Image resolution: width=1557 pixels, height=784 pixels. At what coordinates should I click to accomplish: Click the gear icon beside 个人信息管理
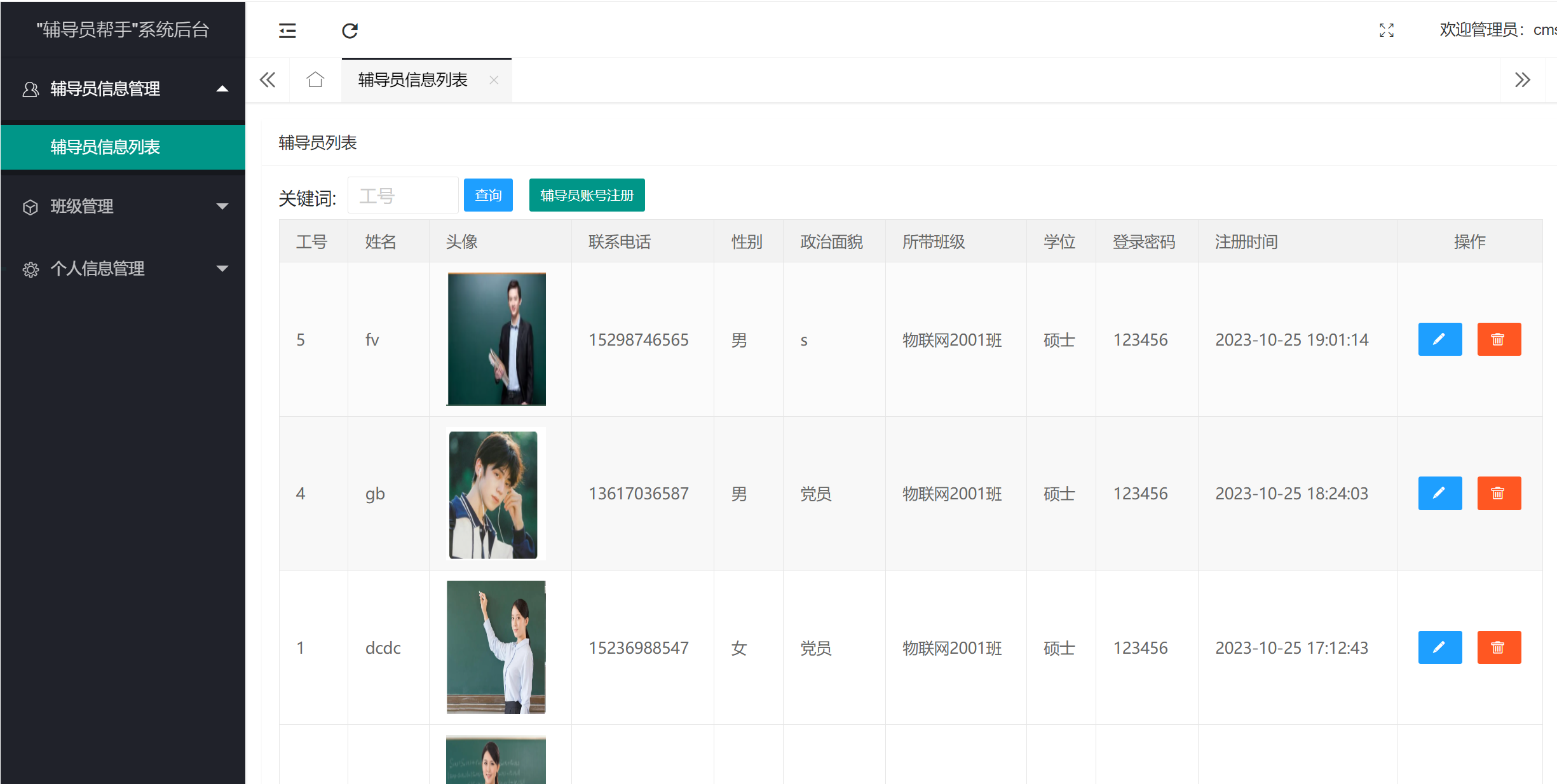click(31, 269)
